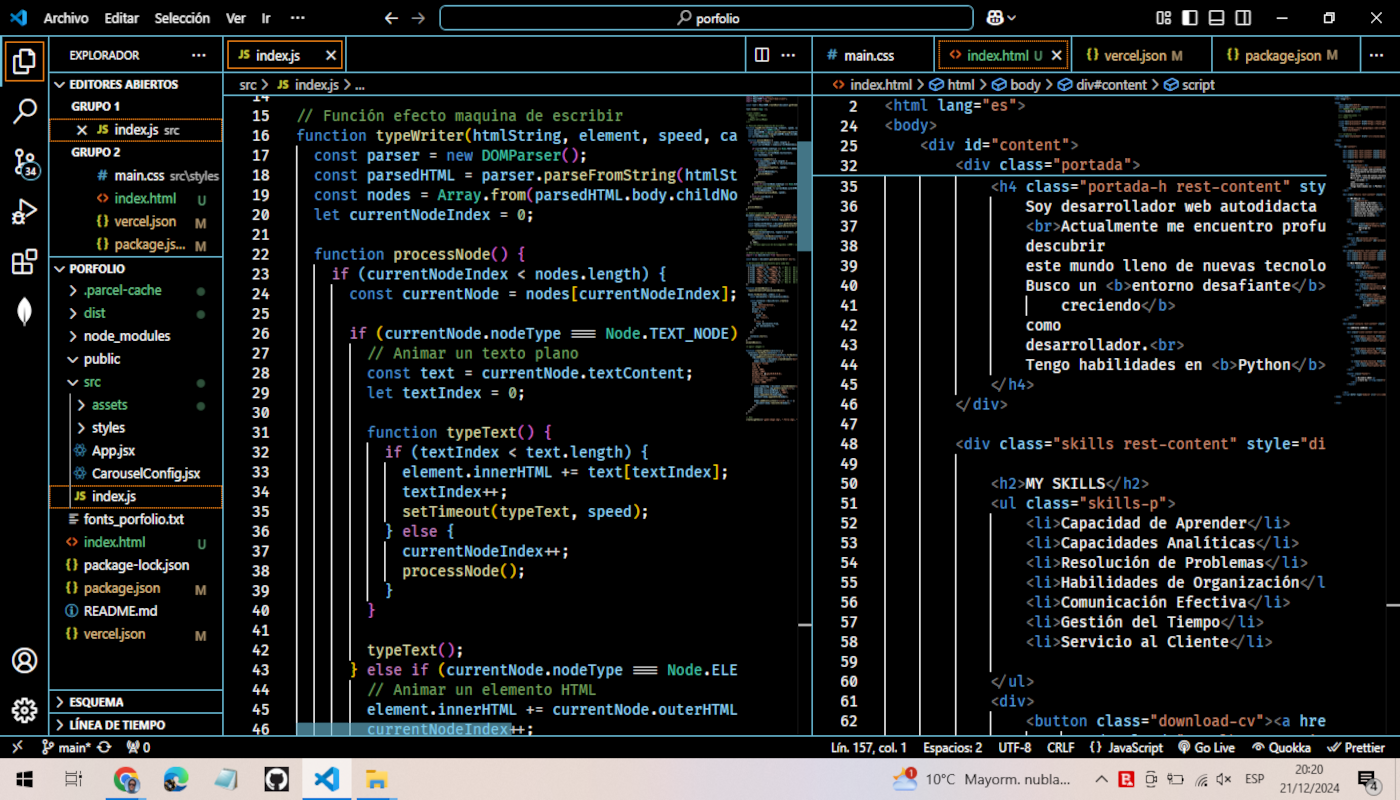Image resolution: width=1400 pixels, height=800 pixels.
Task: Click Prettier status bar item
Action: coord(1355,747)
